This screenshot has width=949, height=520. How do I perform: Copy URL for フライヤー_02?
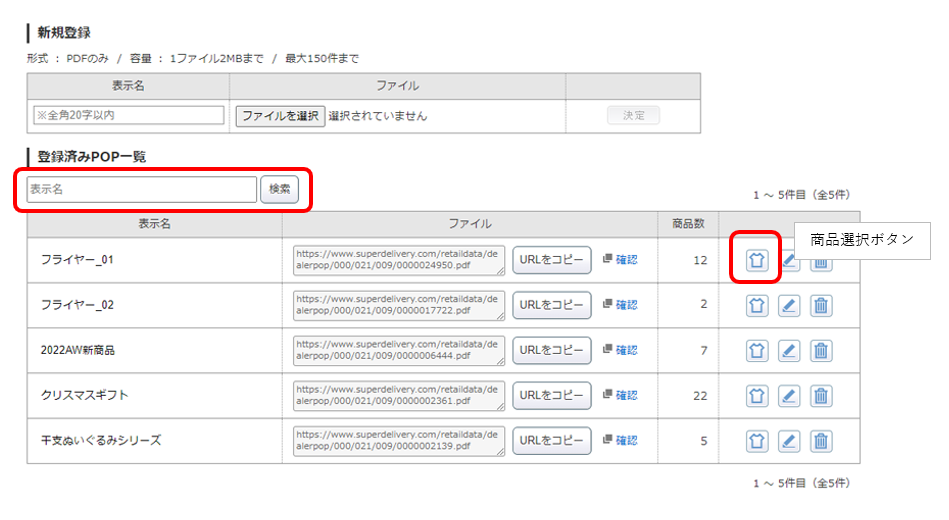(551, 305)
